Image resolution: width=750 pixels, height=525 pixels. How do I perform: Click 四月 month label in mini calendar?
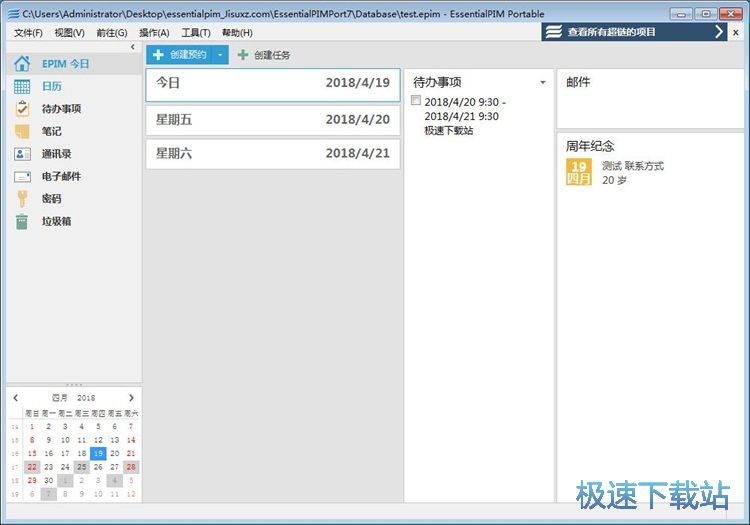(x=60, y=398)
